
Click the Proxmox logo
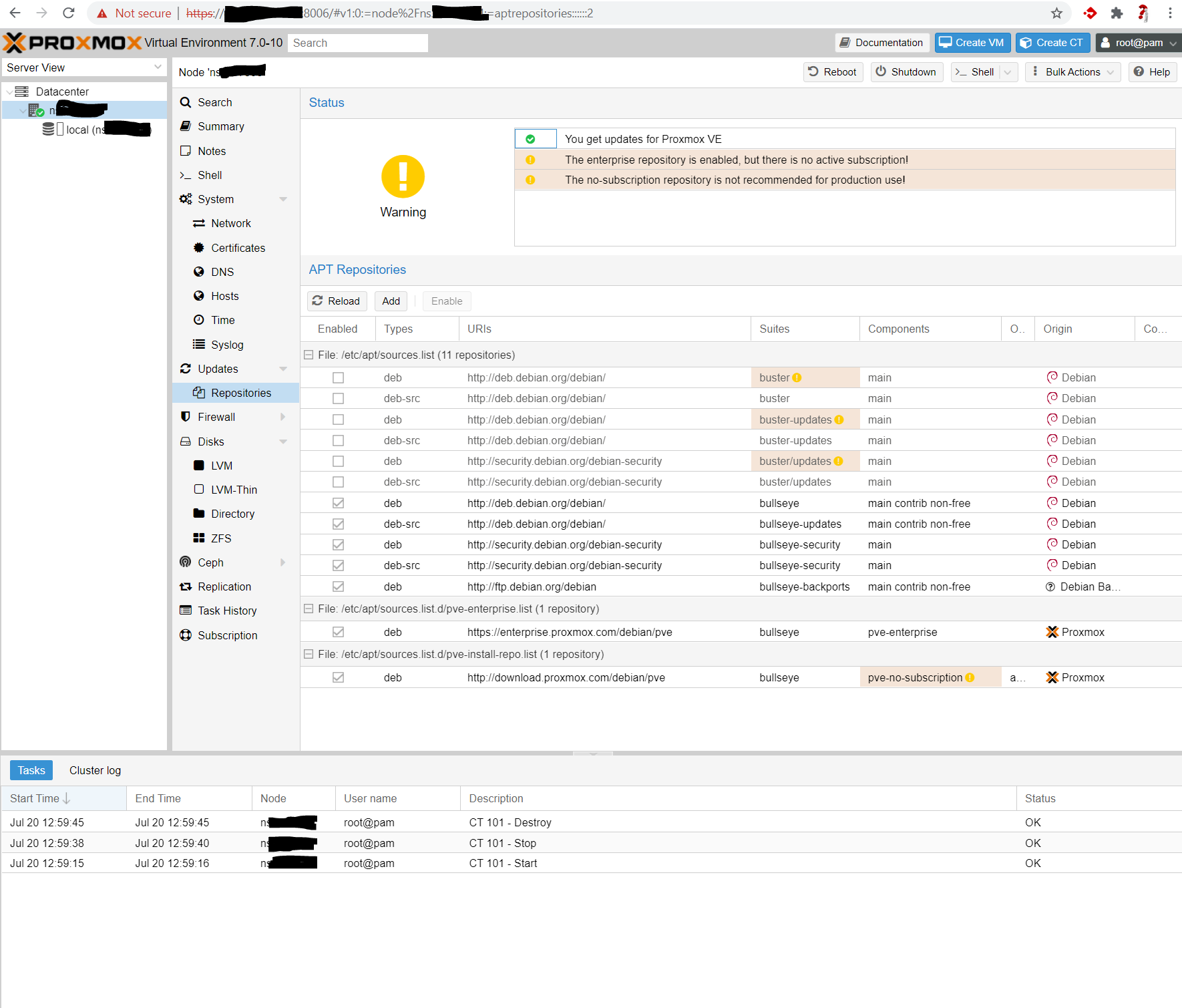[x=72, y=43]
